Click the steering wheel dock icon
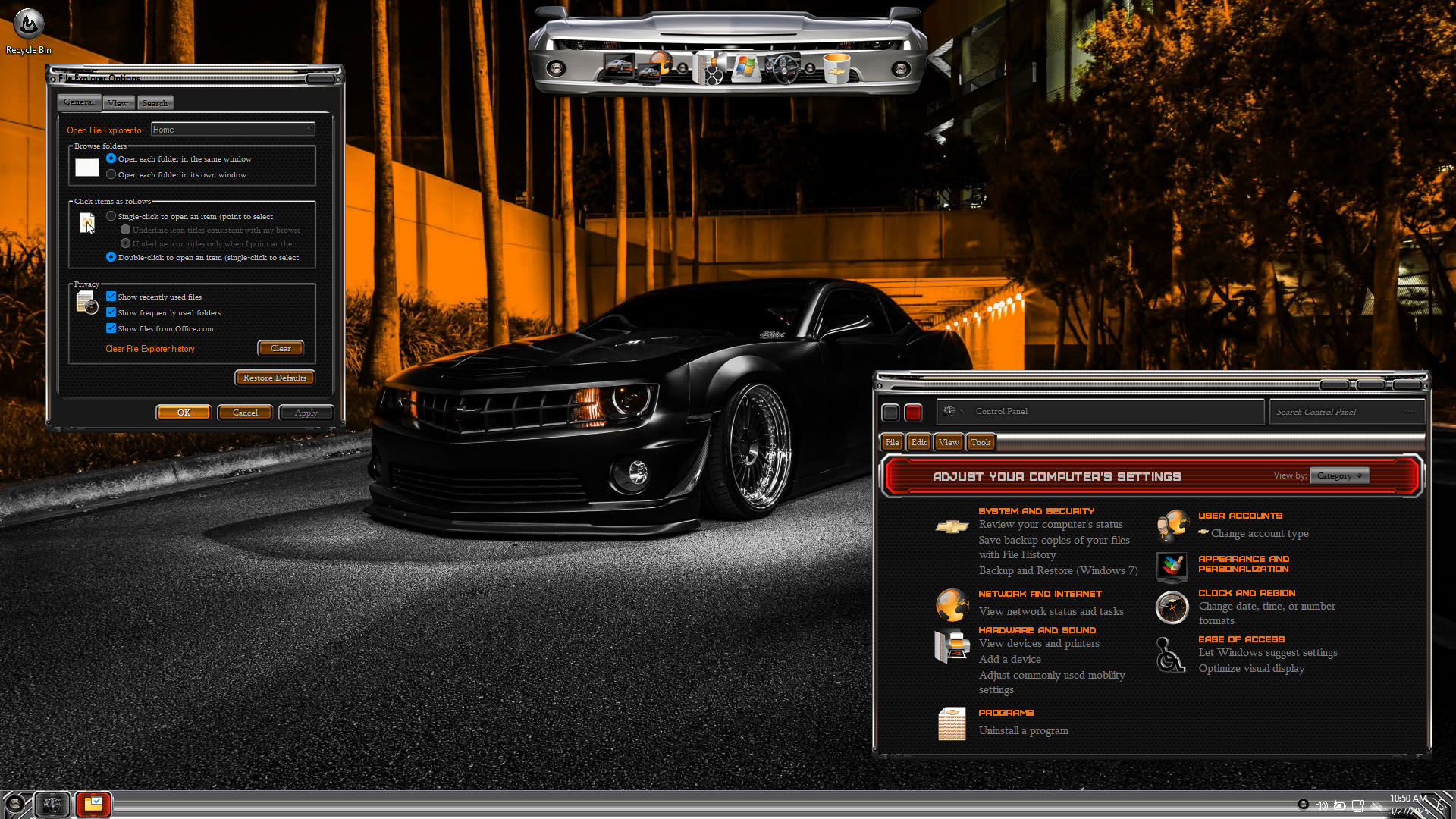 (784, 69)
